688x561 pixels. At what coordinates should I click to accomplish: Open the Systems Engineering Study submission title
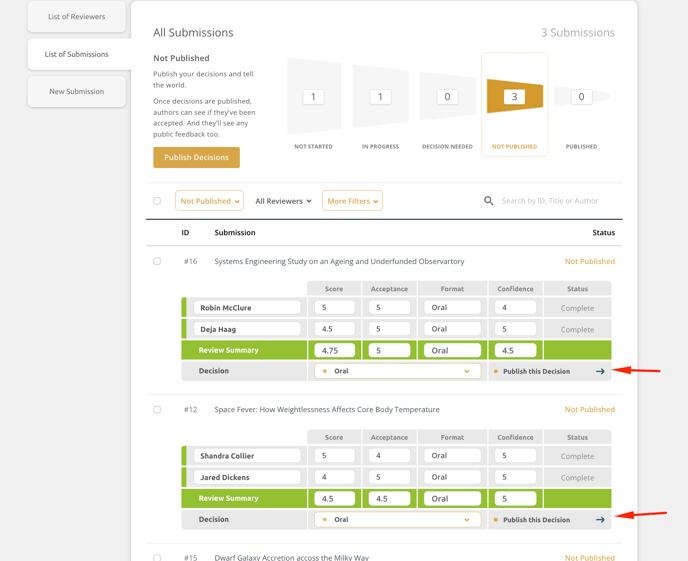[339, 262]
